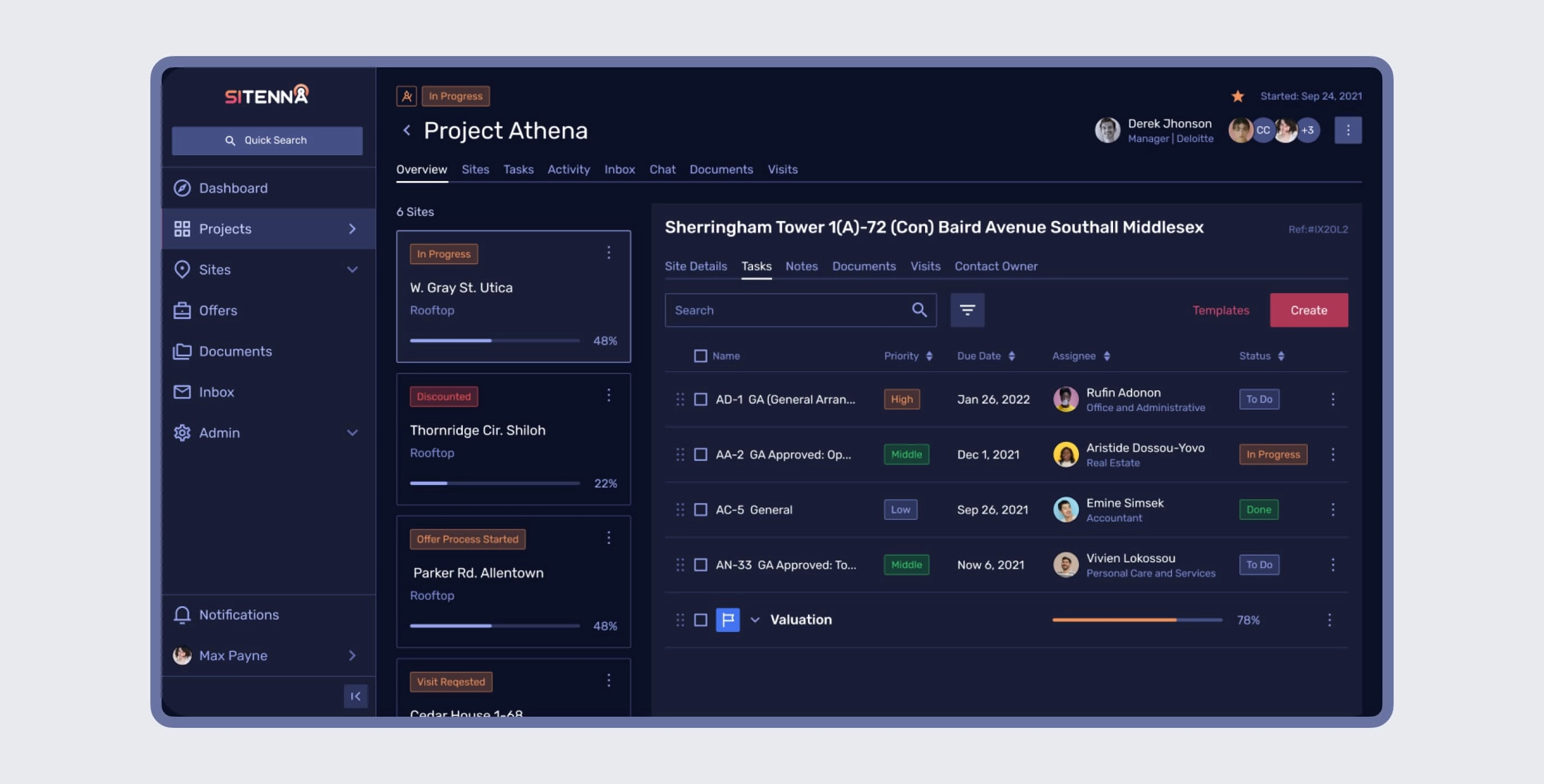Open the filter icon beside the search bar
The image size is (1544, 784).
pyautogui.click(x=967, y=310)
